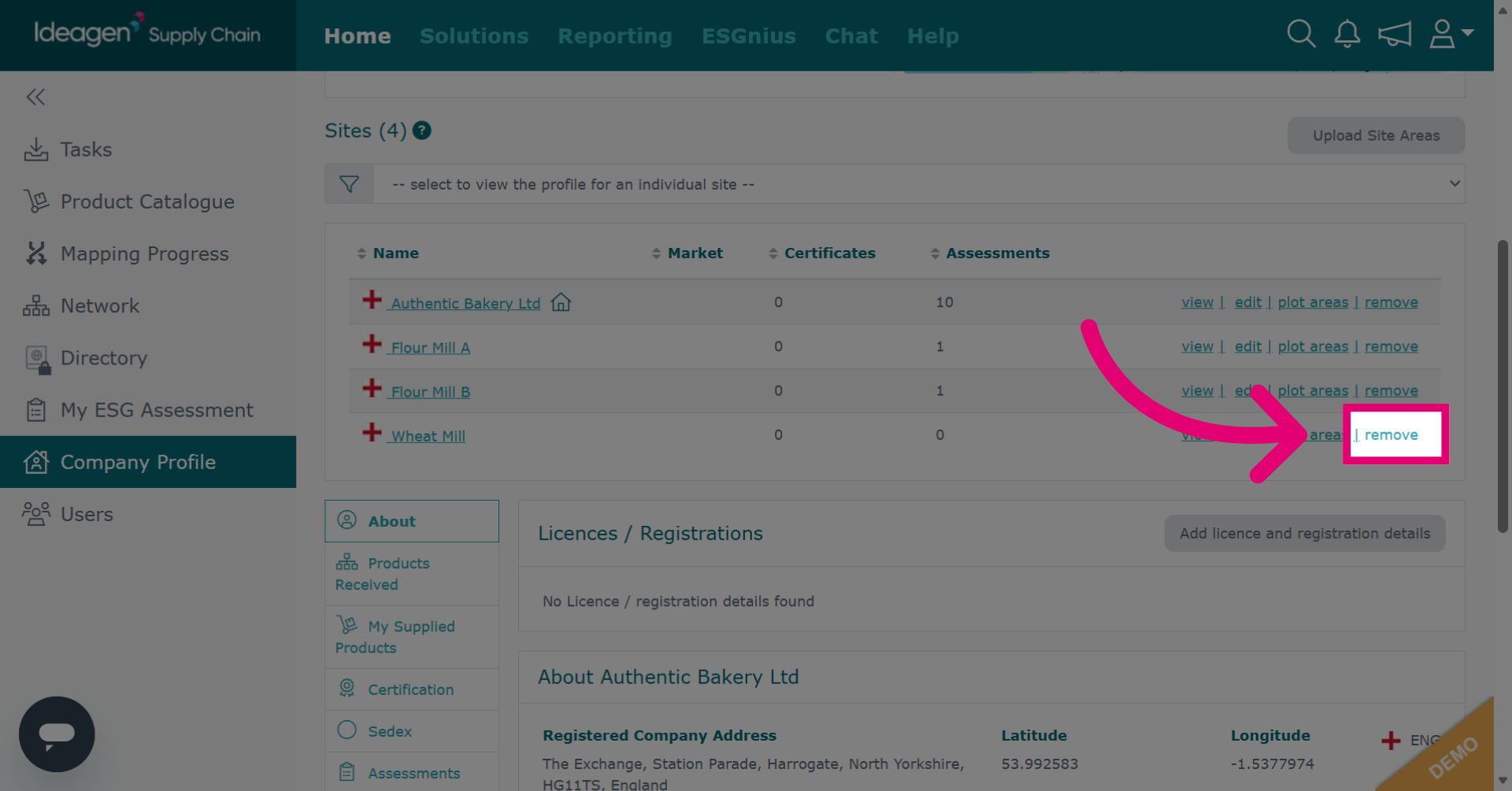The height and width of the screenshot is (791, 1512).
Task: Collapse sidebar with double chevron icon
Action: [x=35, y=97]
